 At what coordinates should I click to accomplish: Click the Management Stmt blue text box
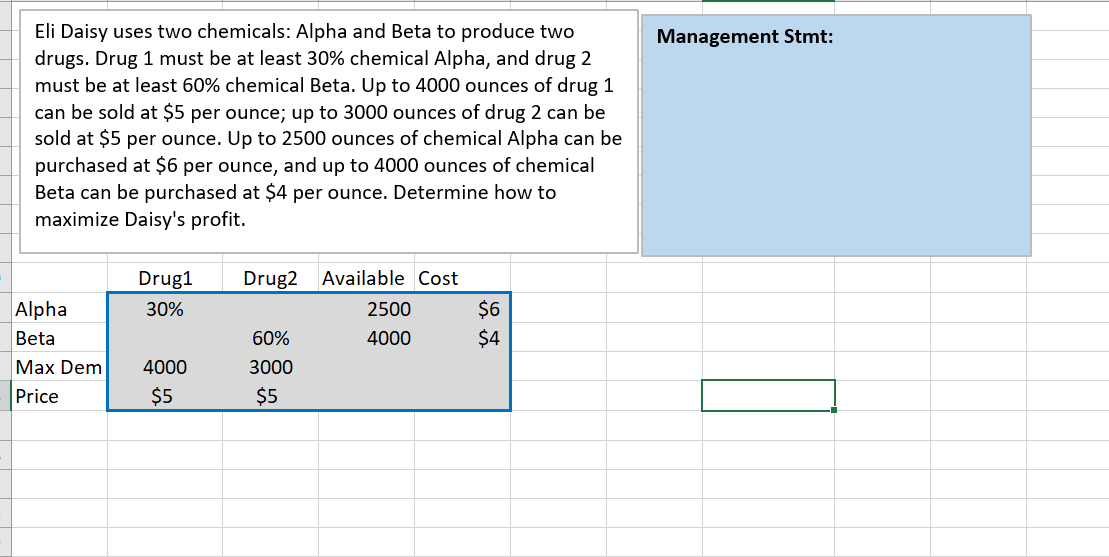click(x=836, y=135)
